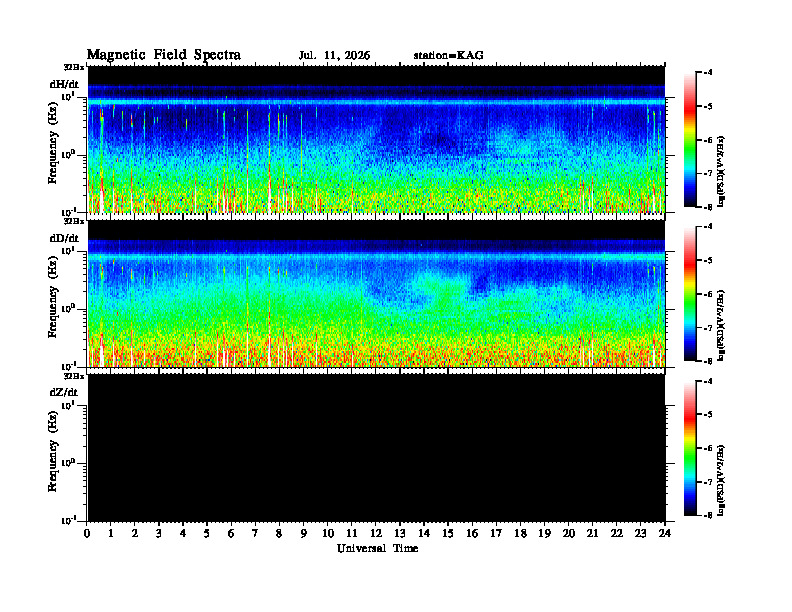Click the log PSD label beside the dD/dt color bar
Image resolution: width=792 pixels, height=612 pixels.
pyautogui.click(x=721, y=326)
